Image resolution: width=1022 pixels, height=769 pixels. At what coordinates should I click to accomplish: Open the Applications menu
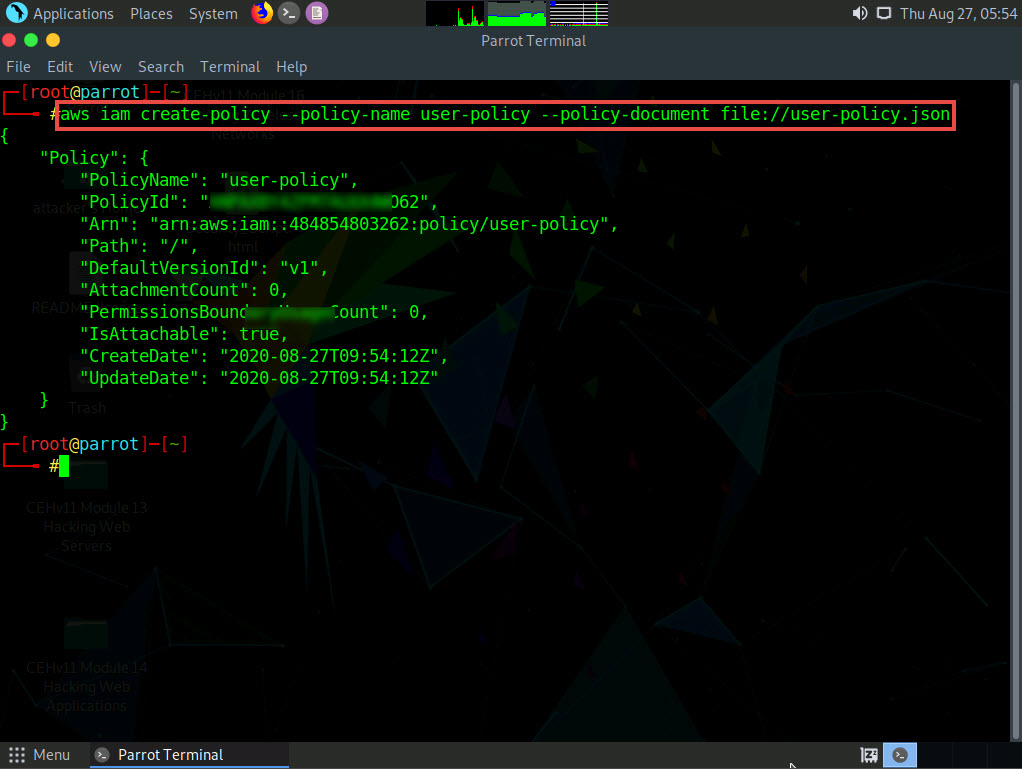click(x=73, y=14)
